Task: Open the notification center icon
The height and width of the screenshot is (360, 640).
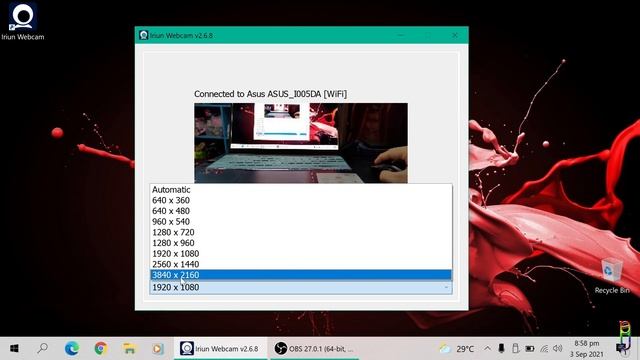Action: point(622,349)
